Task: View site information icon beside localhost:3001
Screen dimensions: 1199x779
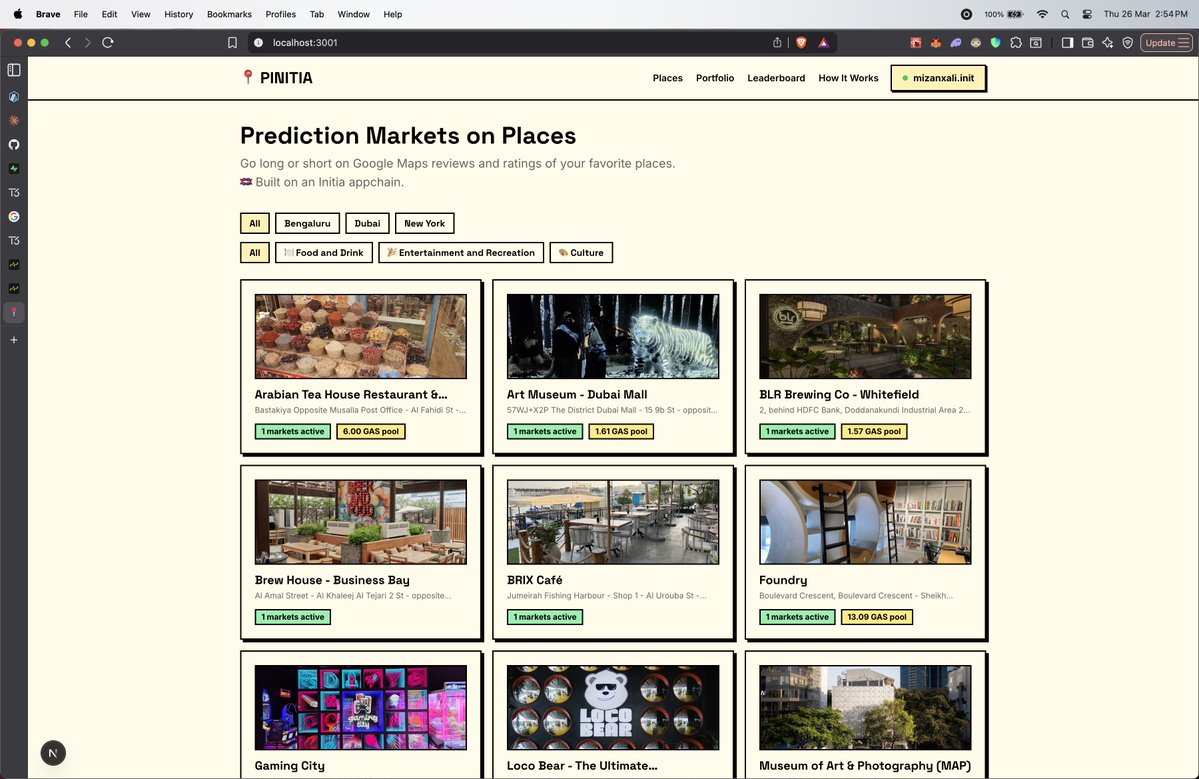Action: (258, 43)
